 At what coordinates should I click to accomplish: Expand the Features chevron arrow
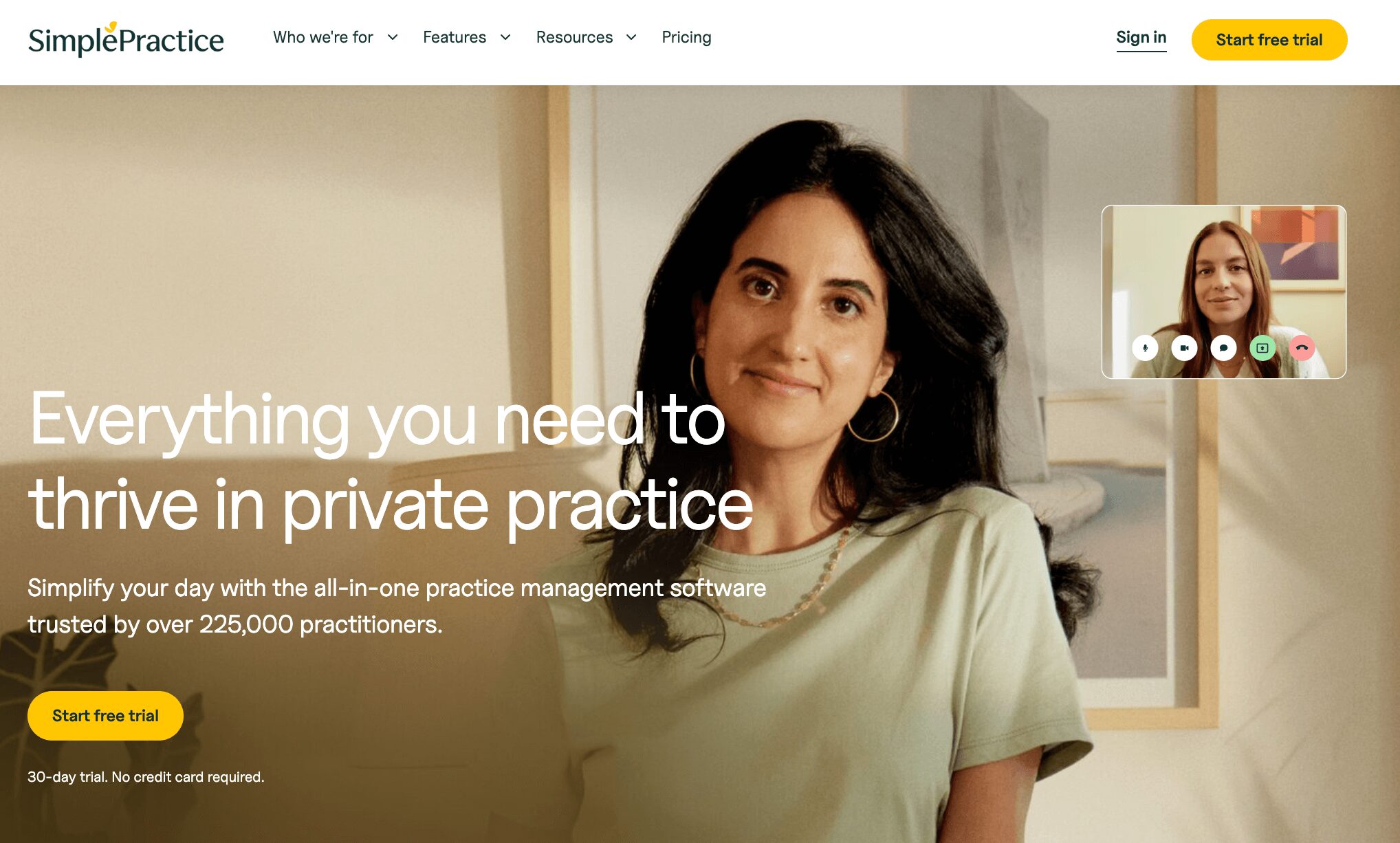point(505,37)
